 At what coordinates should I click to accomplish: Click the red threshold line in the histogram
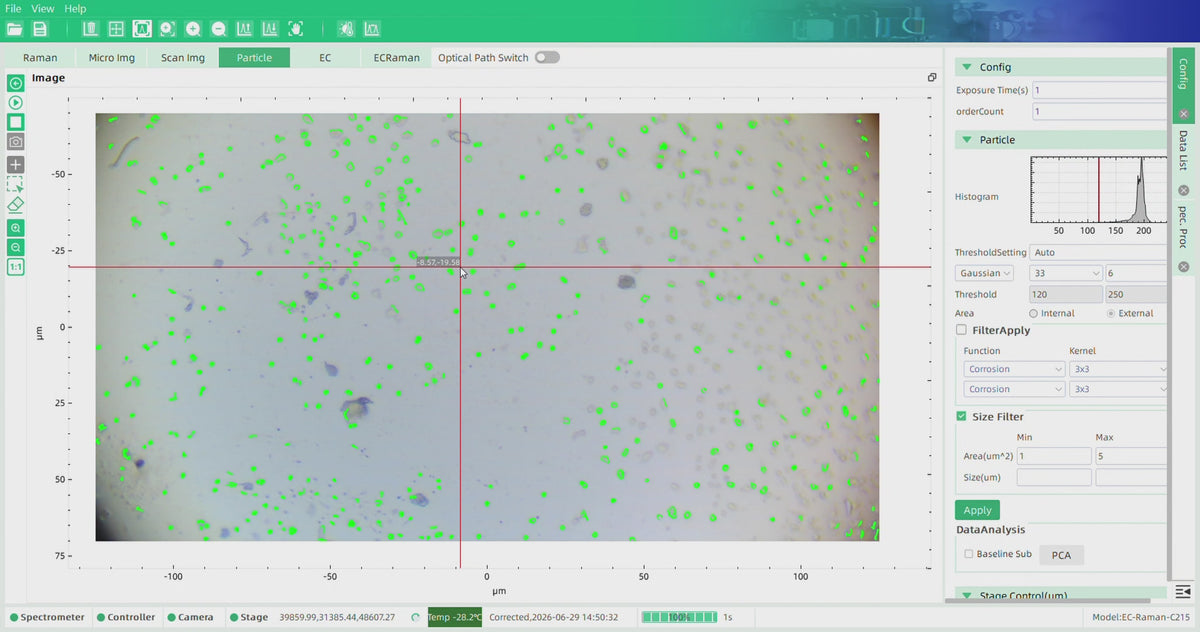1099,192
